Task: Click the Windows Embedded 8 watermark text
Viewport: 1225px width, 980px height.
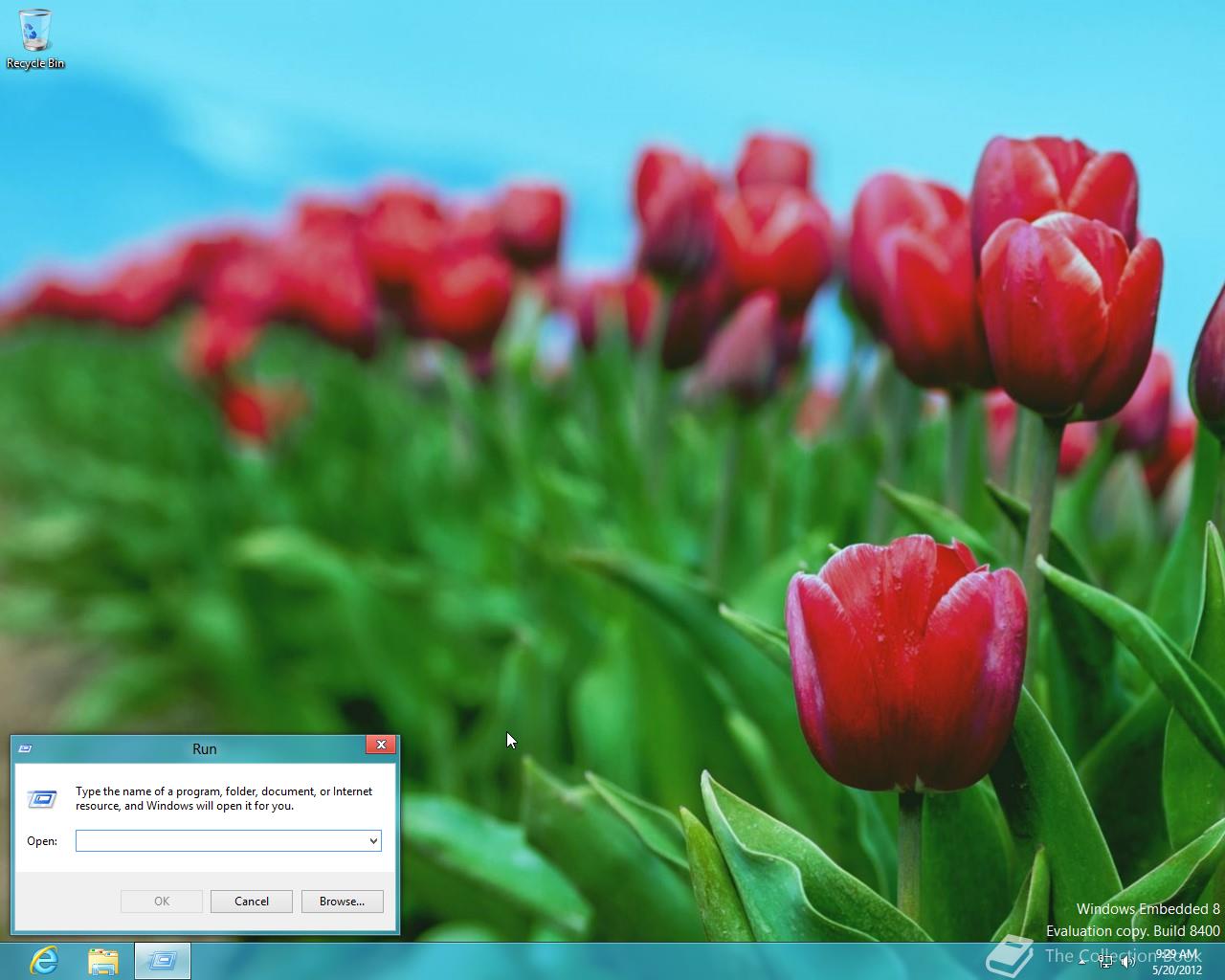Action: coord(1145,909)
